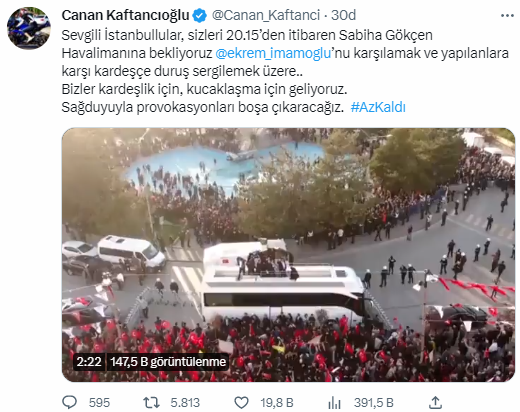
Task: Click the 30d tweet timestamp
Action: 343,15
